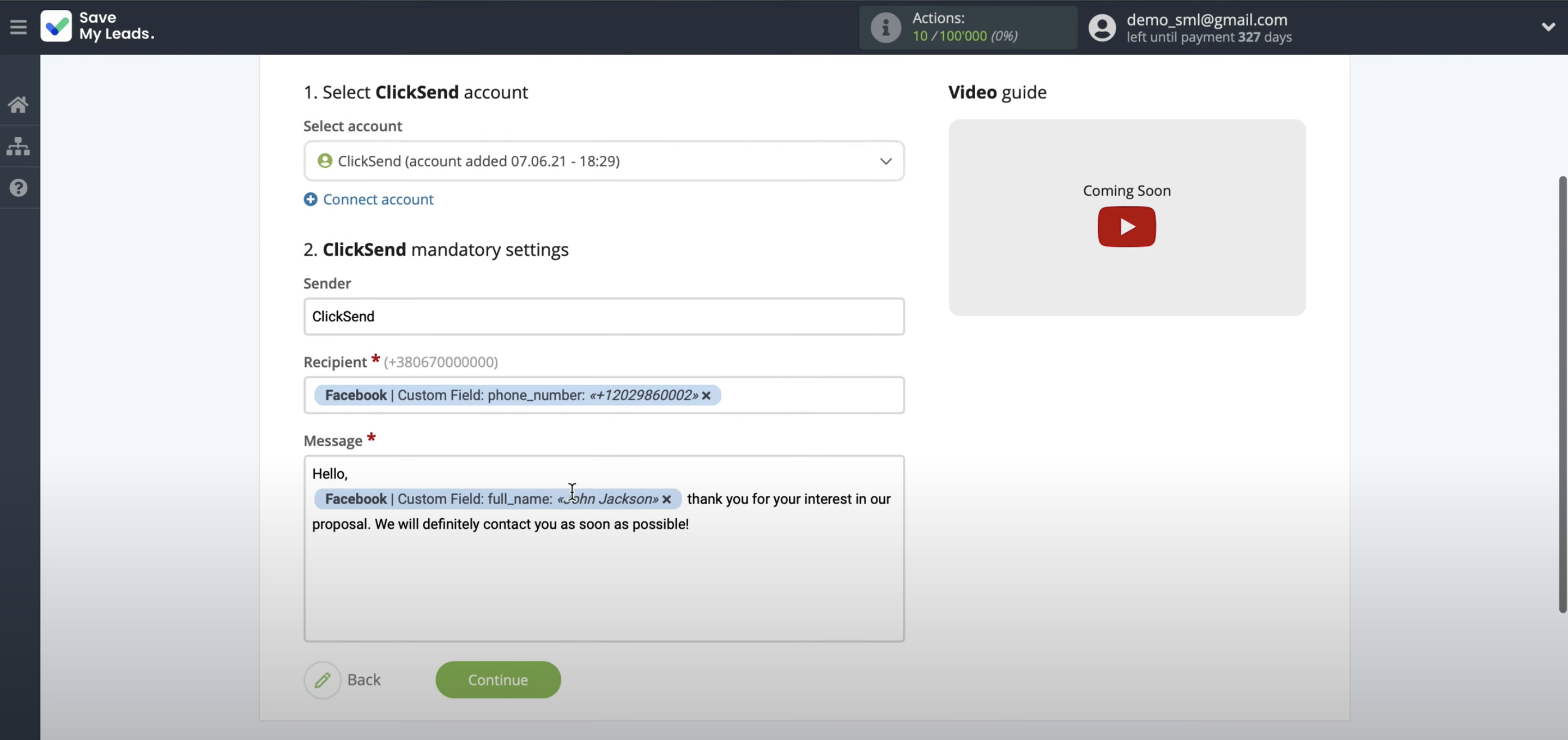This screenshot has width=1568, height=740.
Task: Click the pencil Back icon
Action: 322,680
